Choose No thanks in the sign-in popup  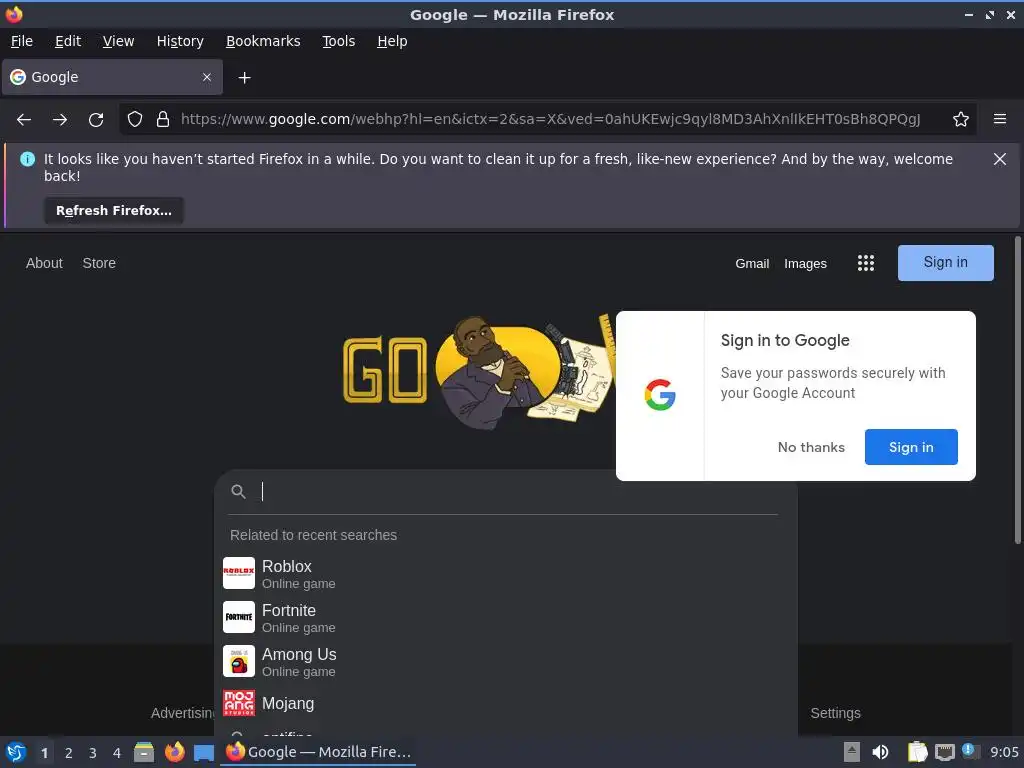coord(810,447)
